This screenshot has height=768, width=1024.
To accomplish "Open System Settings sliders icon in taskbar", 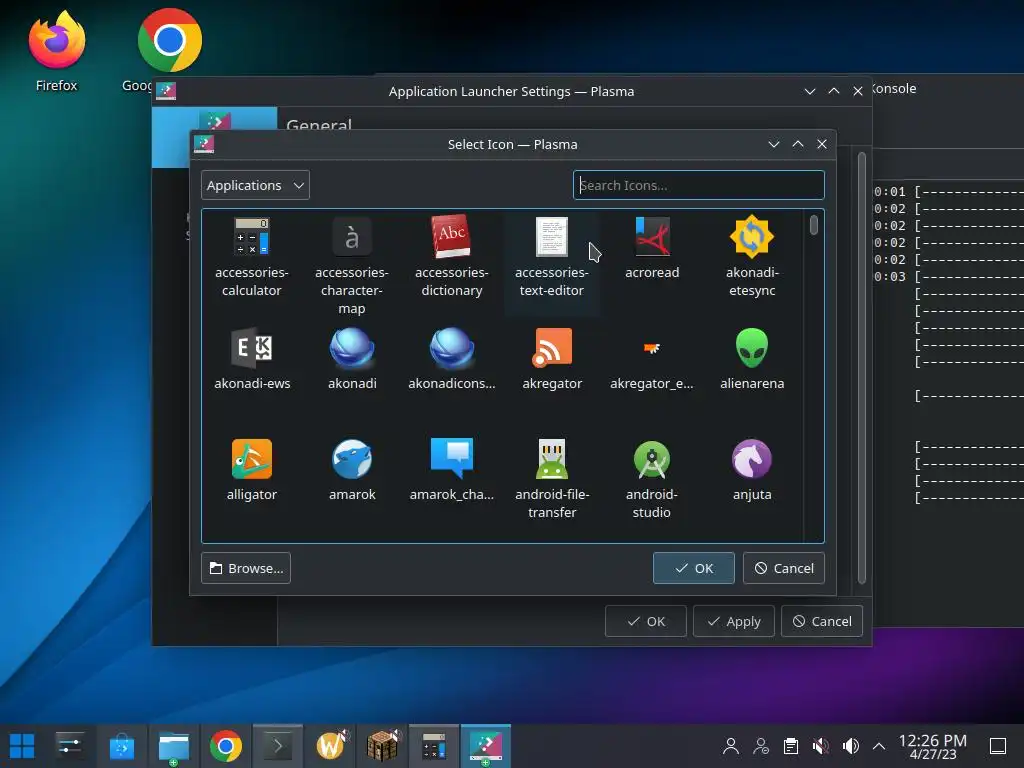I will pyautogui.click(x=69, y=746).
